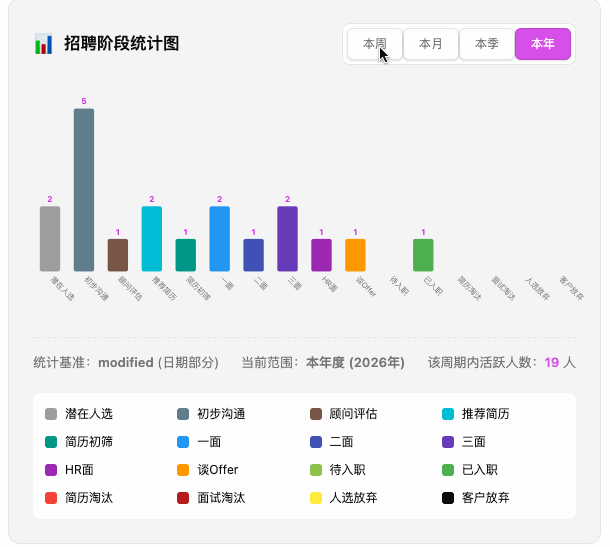
Task: Switch to the 本季 time range tab
Action: (x=487, y=44)
